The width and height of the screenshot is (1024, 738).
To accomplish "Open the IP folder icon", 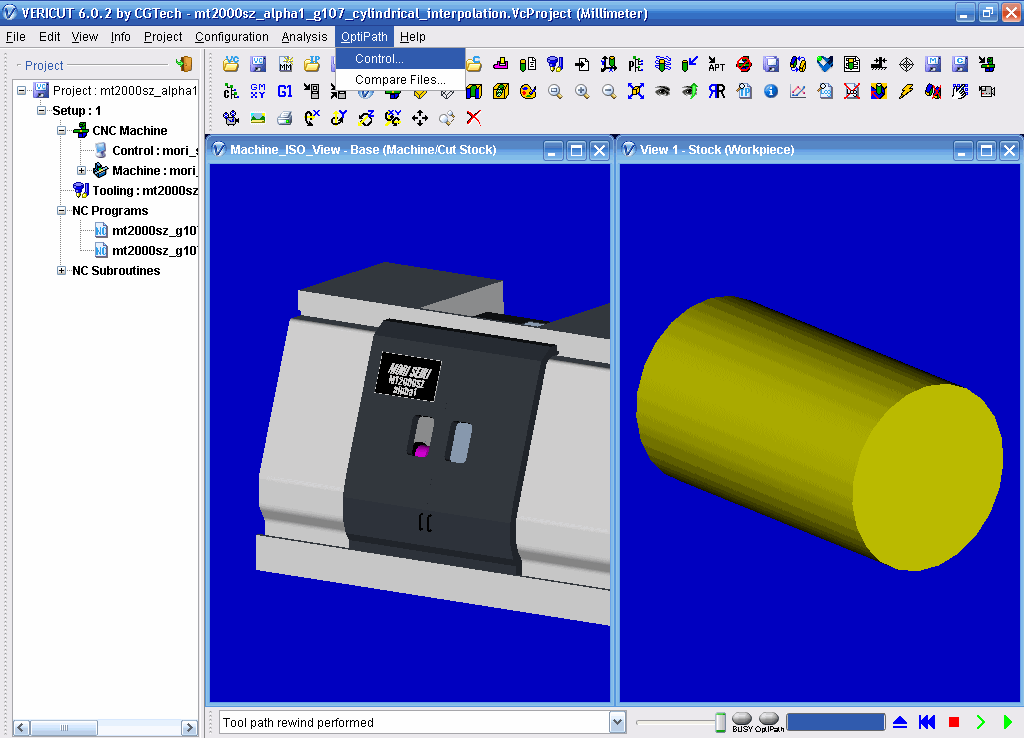I will 312,63.
